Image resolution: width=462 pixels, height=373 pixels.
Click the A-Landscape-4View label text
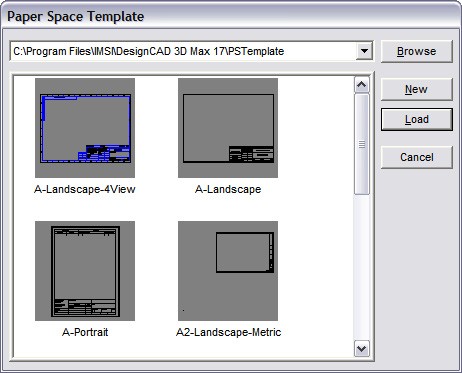[85, 189]
